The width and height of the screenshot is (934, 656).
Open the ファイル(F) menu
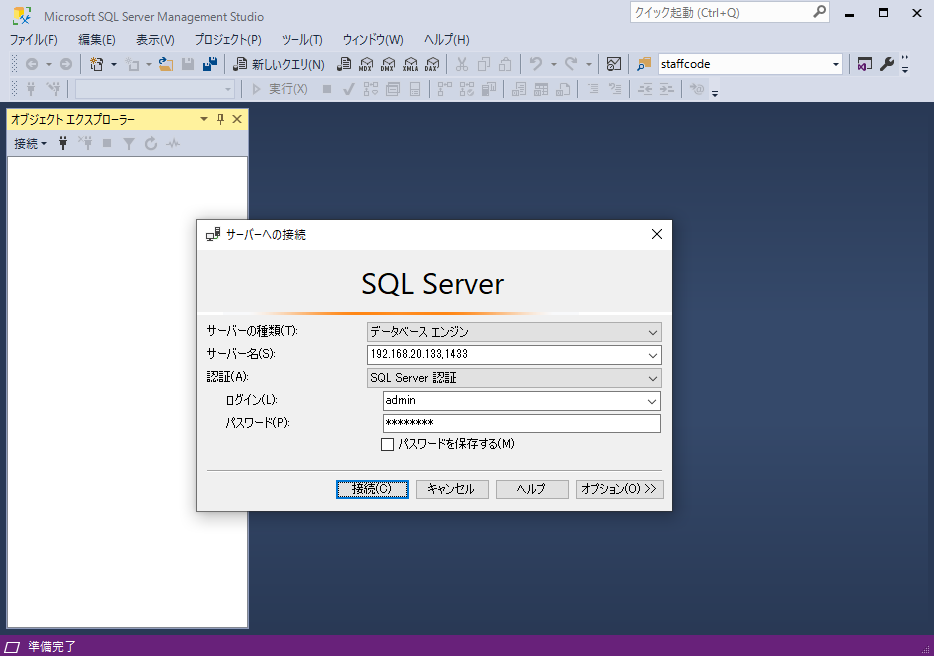[x=33, y=40]
